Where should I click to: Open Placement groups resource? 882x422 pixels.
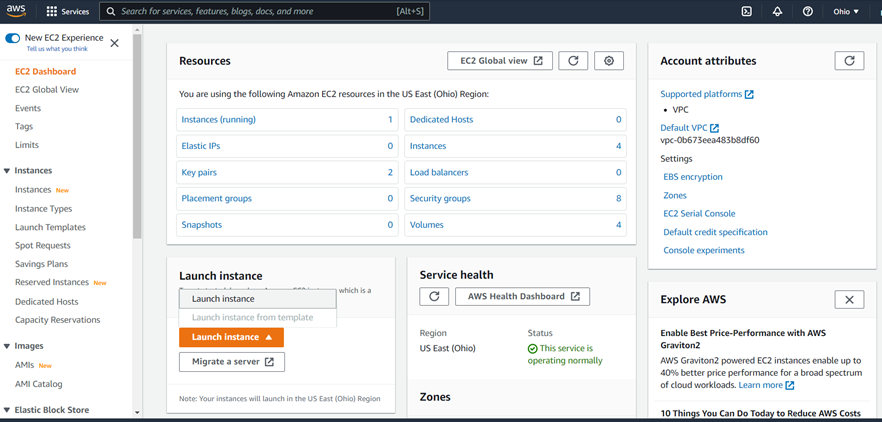point(287,199)
